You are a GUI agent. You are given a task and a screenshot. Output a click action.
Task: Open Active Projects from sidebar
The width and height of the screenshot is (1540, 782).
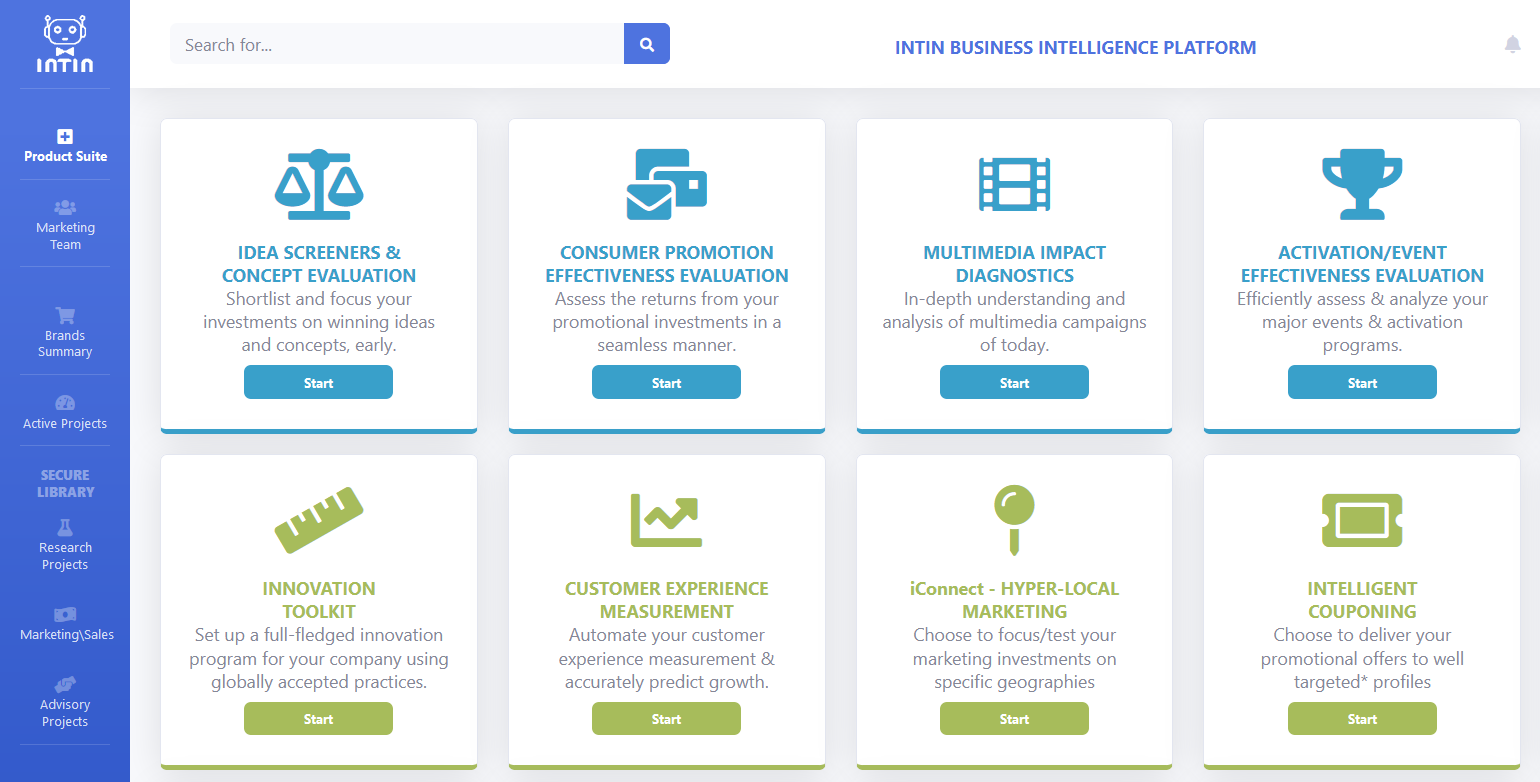click(x=65, y=413)
